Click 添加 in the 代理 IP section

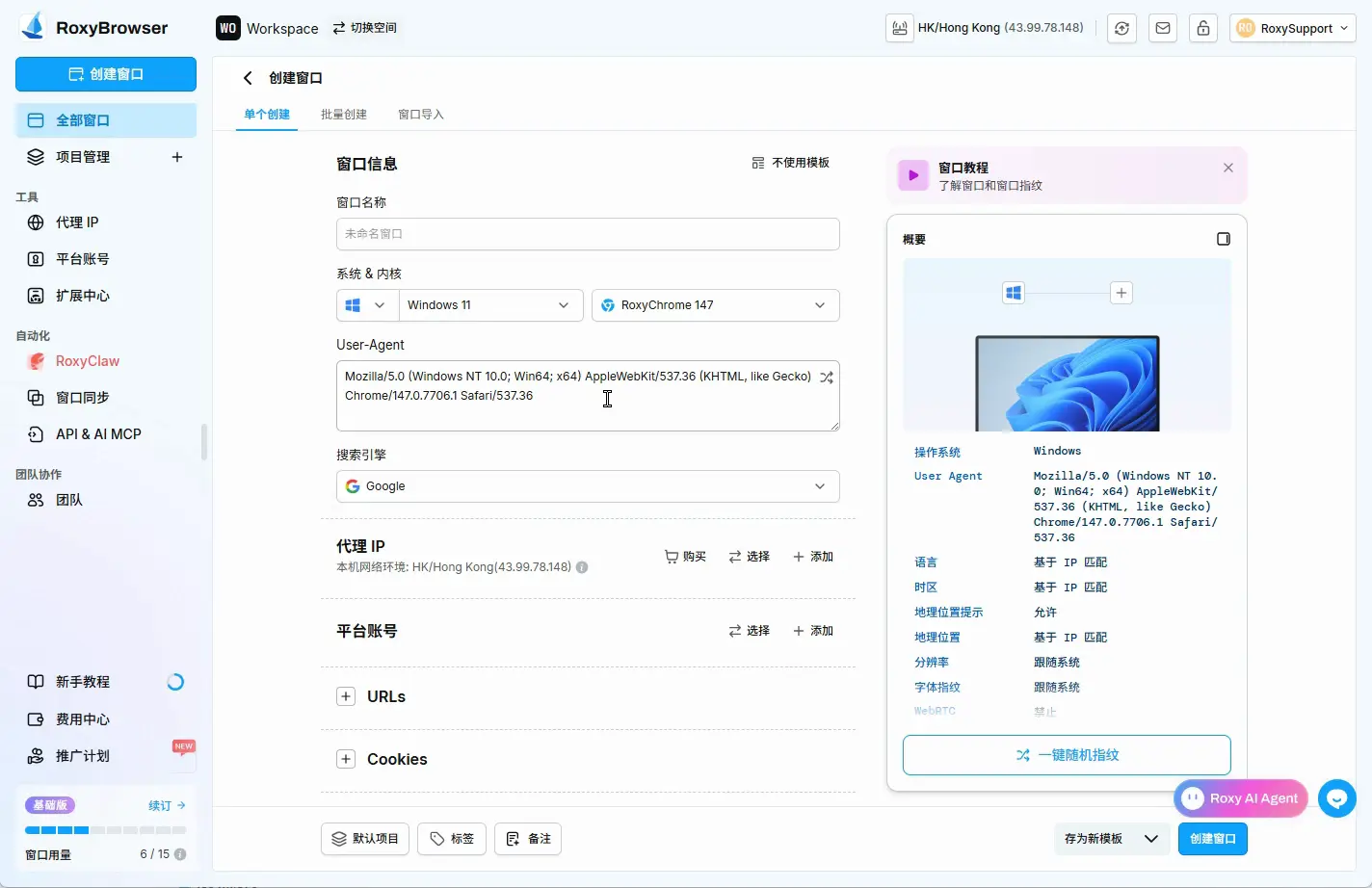point(813,557)
